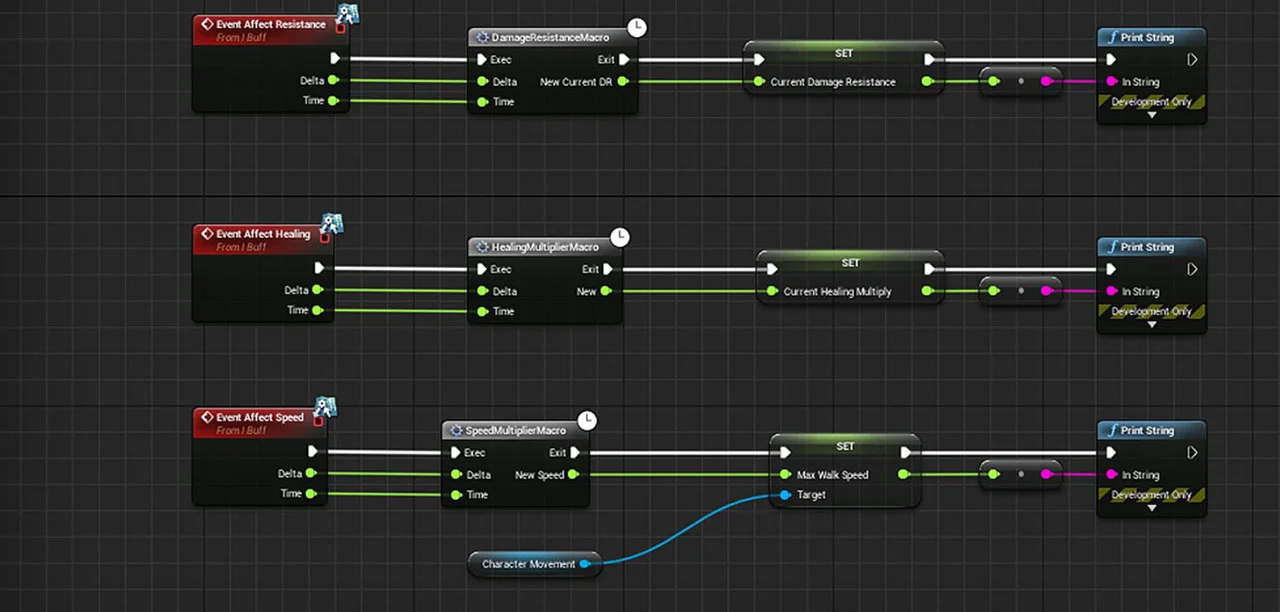Click the New Speed output pin
This screenshot has height=612, width=1280.
[574, 475]
